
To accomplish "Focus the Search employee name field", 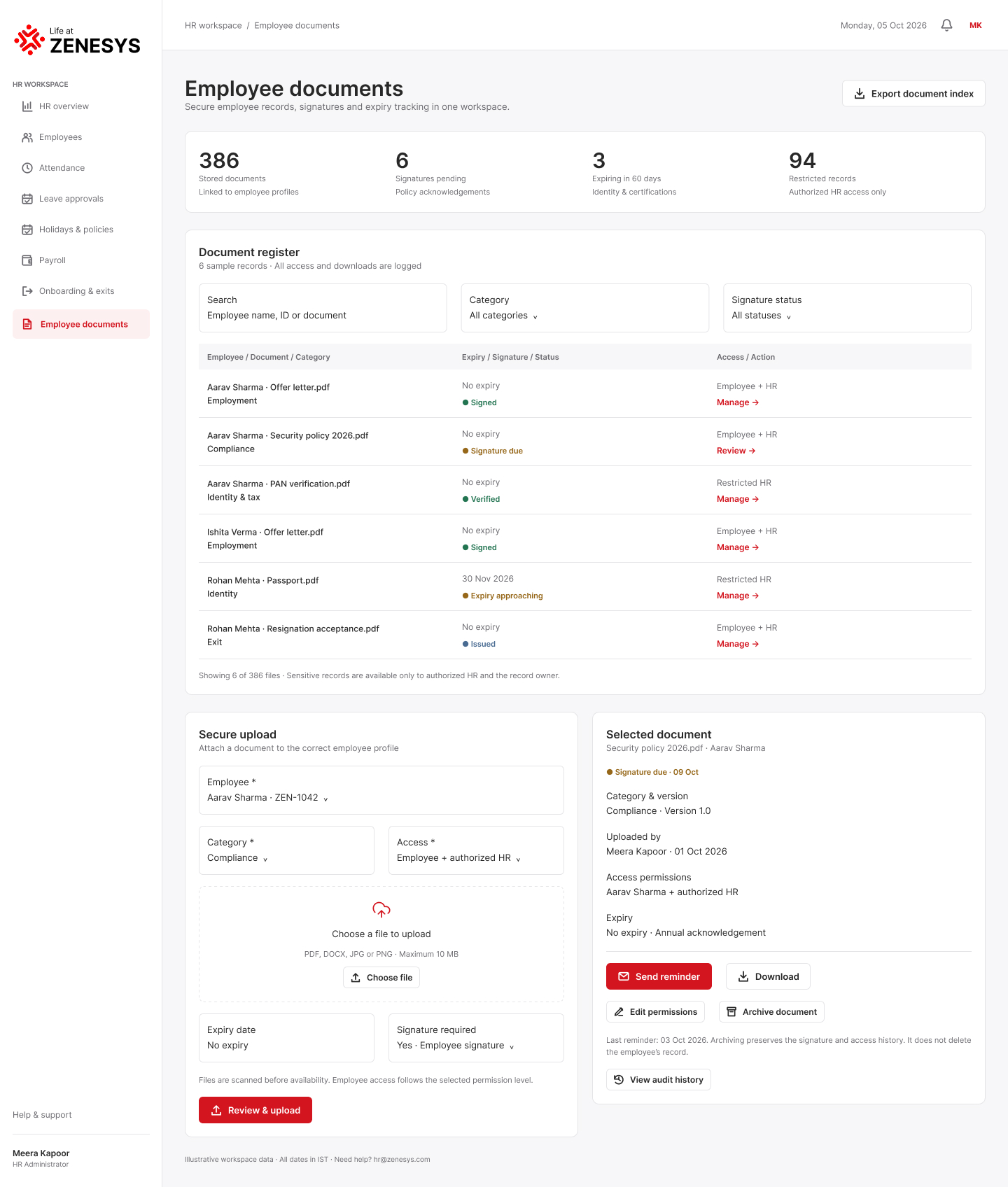I will point(323,308).
